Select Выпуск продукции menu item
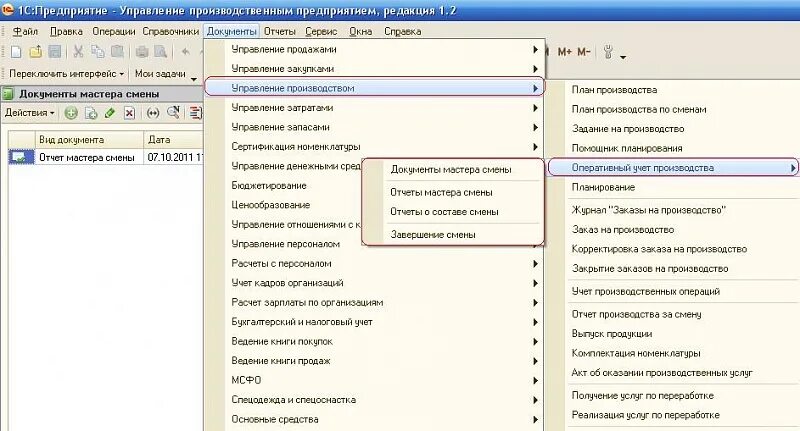The image size is (800, 431). coord(612,334)
